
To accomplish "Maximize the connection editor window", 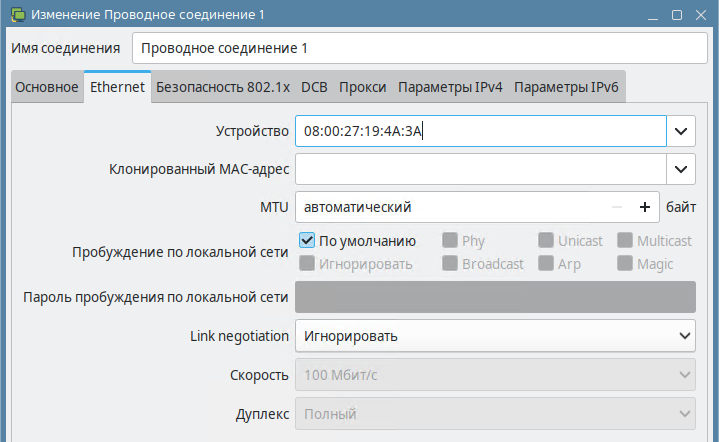I will coord(677,15).
